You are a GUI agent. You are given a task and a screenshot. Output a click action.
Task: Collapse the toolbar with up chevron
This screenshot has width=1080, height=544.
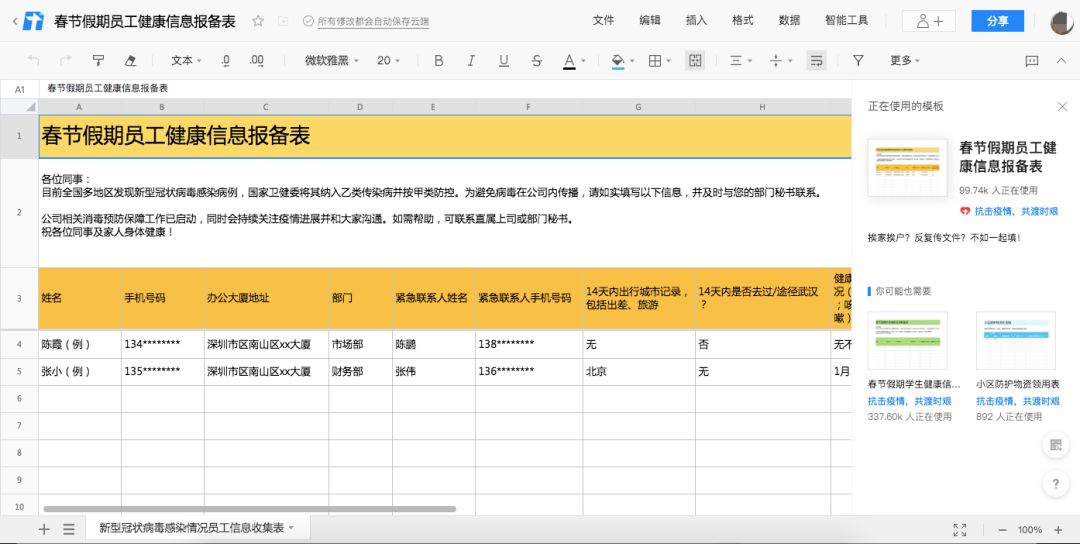1061,61
